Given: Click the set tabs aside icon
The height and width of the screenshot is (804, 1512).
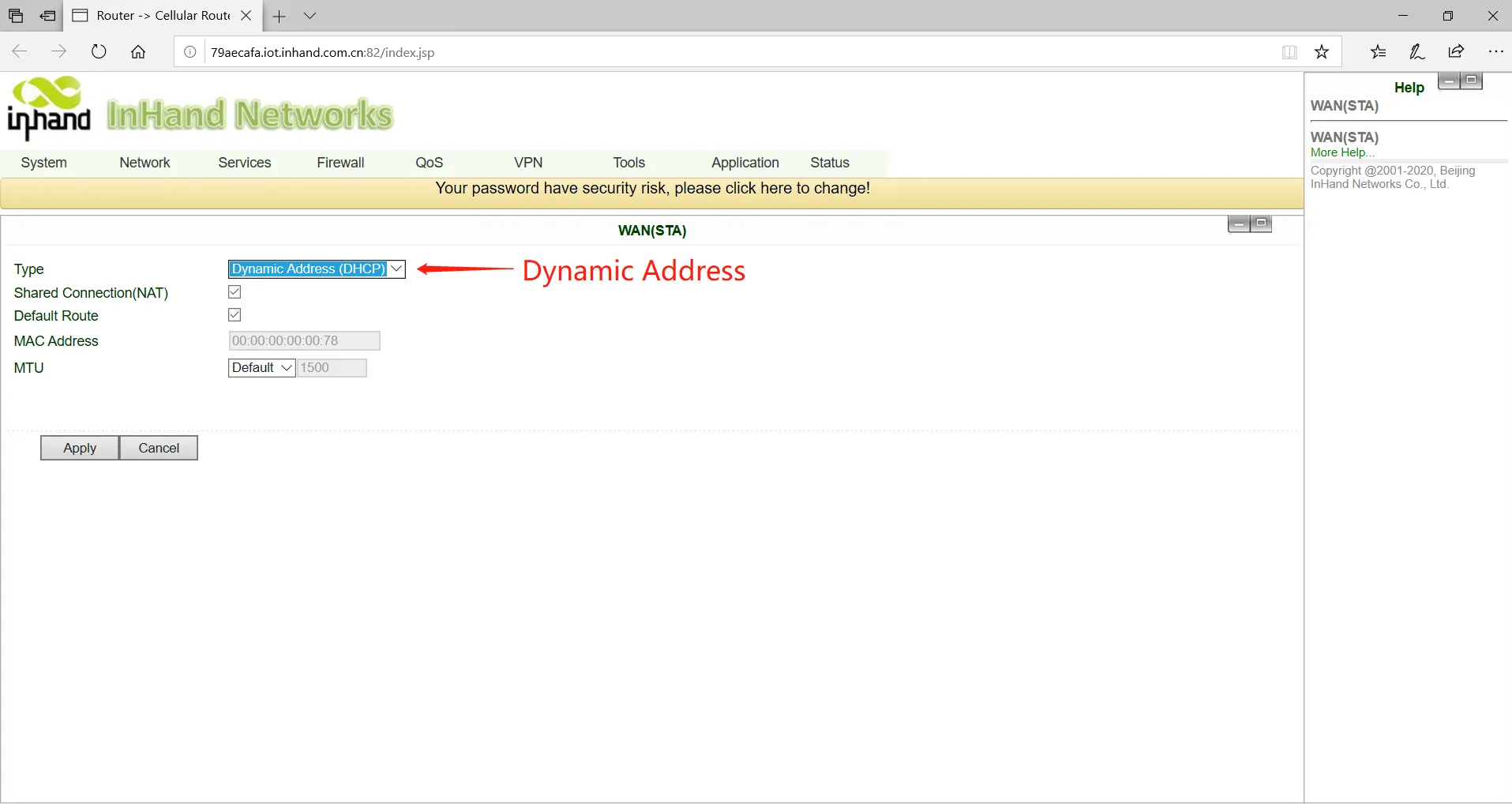Looking at the screenshot, I should [48, 16].
